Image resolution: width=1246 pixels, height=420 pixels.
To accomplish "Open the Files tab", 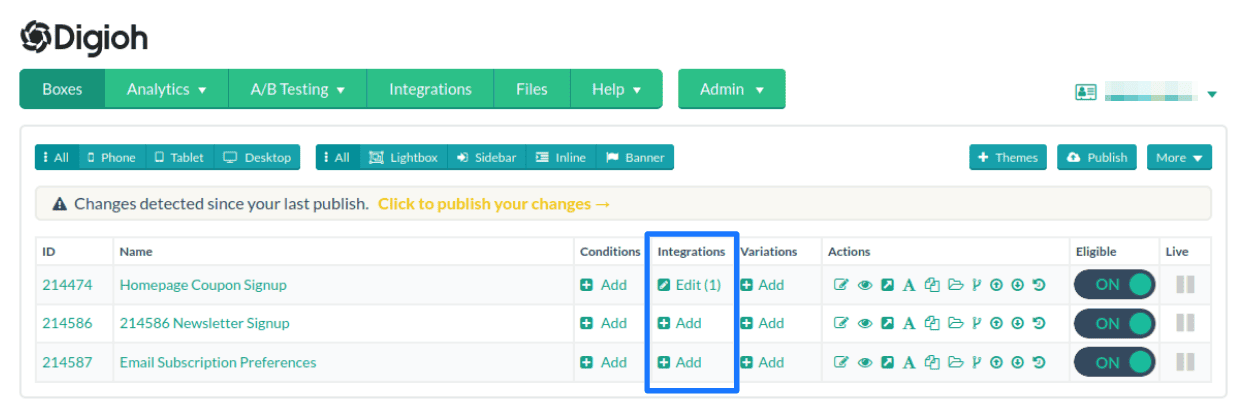I will 531,89.
